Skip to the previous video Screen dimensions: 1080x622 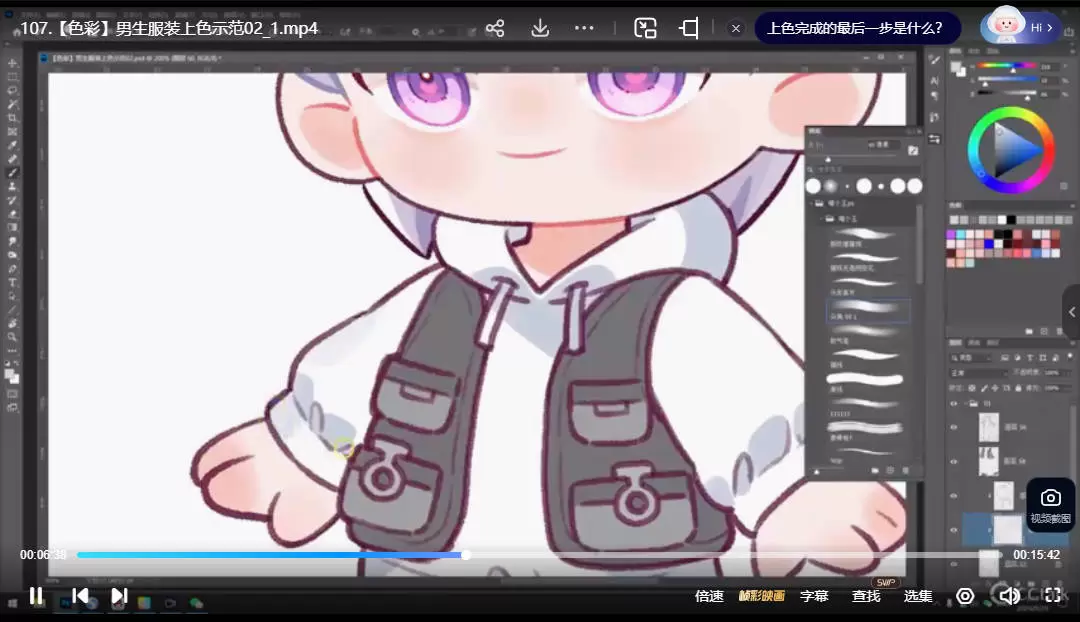pyautogui.click(x=80, y=596)
